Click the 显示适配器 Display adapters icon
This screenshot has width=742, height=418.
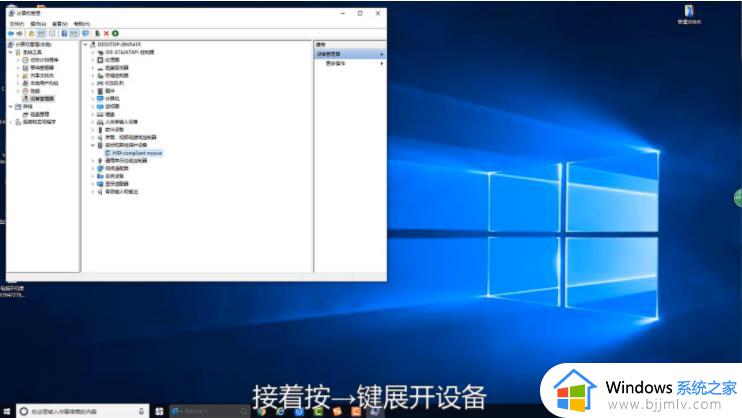[x=100, y=184]
